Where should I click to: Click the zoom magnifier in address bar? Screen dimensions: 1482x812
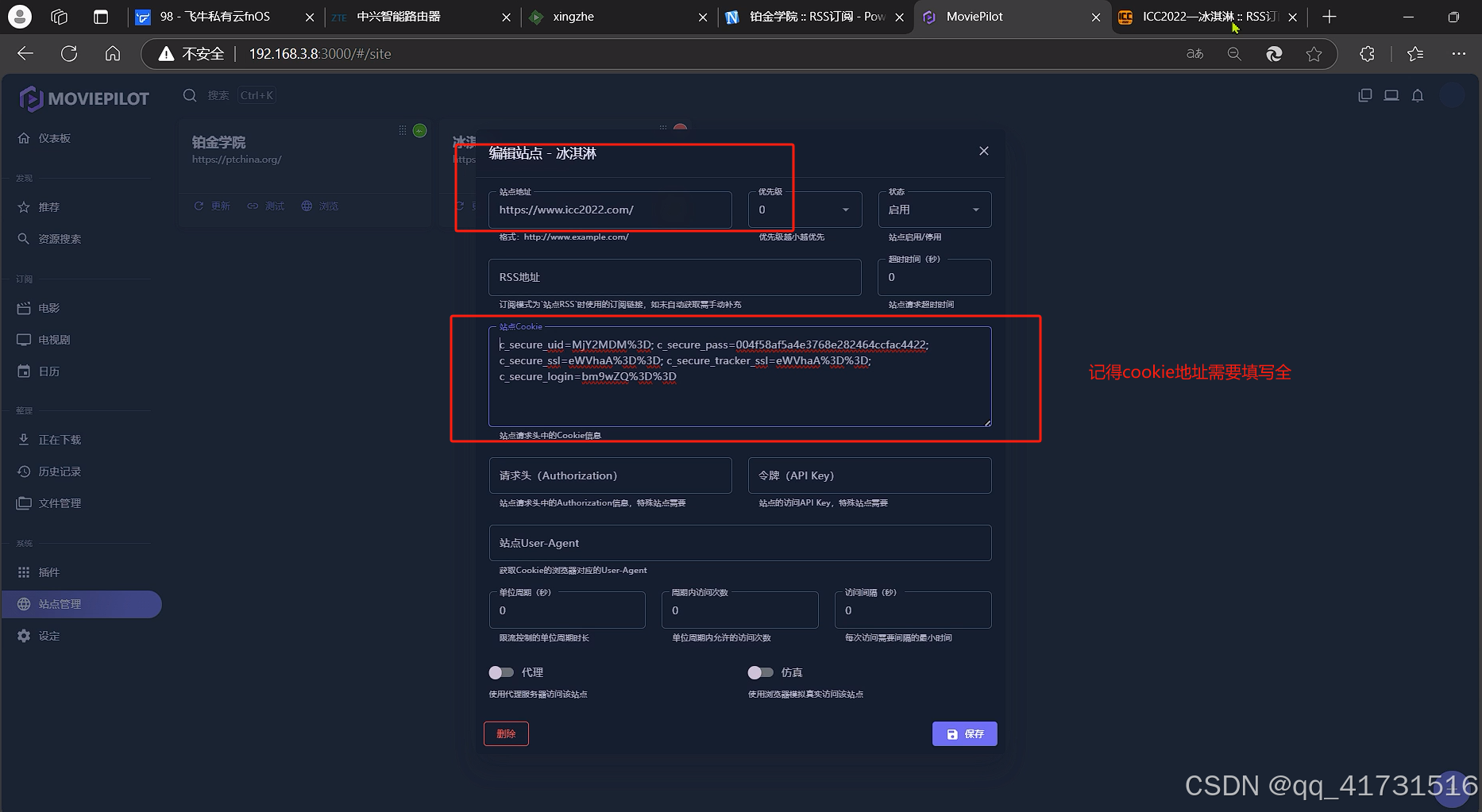(x=1234, y=54)
